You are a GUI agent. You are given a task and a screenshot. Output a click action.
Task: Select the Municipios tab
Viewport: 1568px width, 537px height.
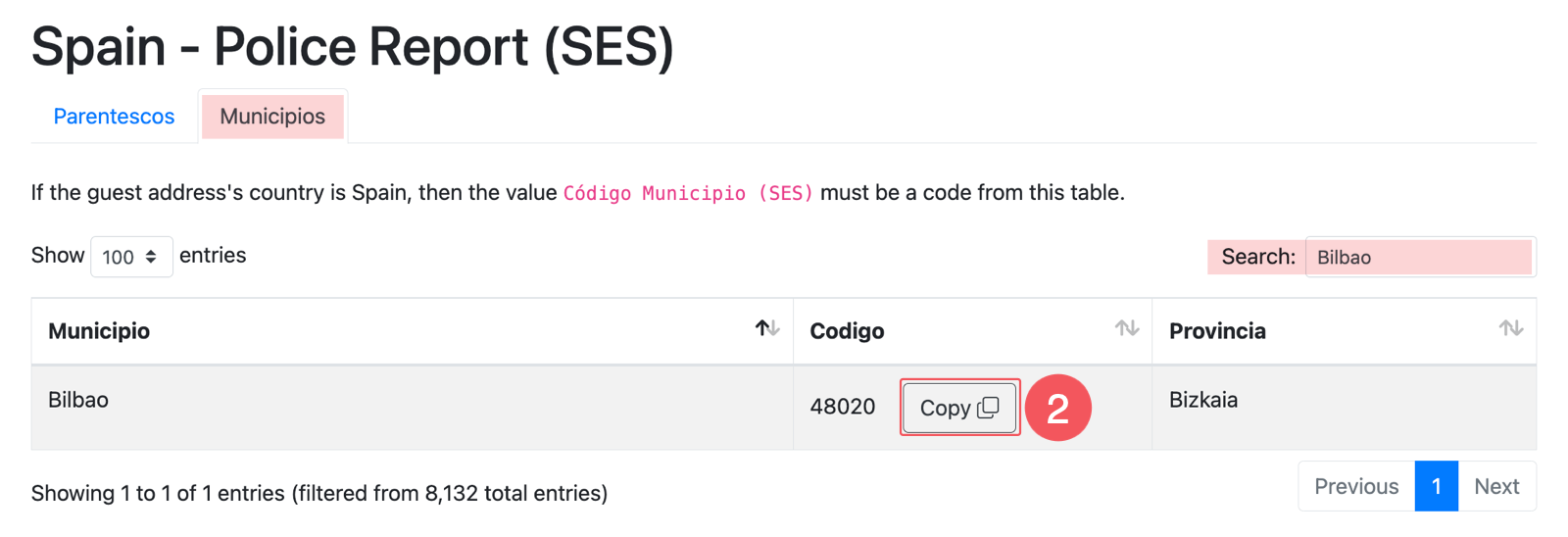(272, 117)
